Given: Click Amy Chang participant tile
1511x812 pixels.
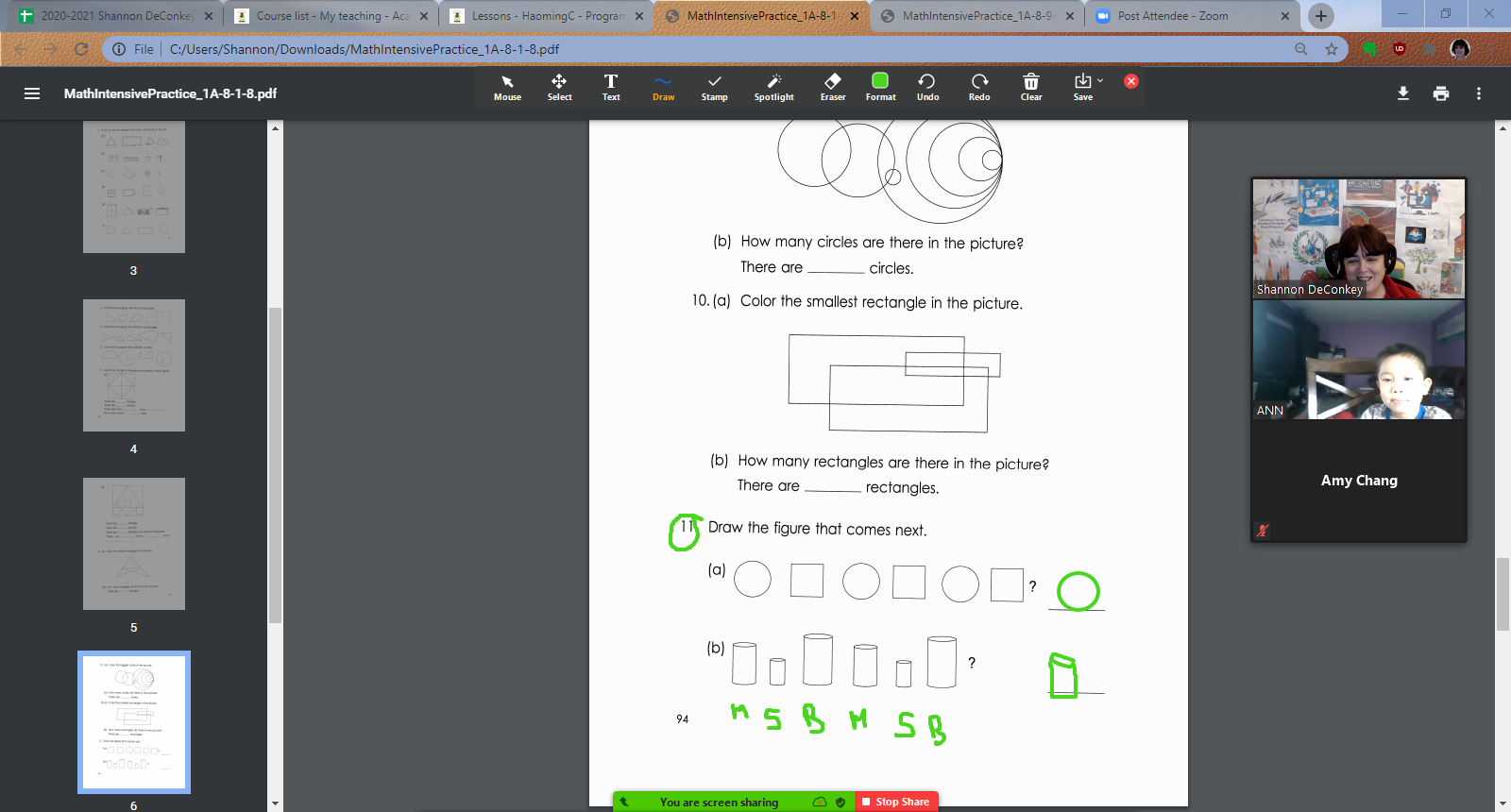Looking at the screenshot, I should coord(1359,481).
